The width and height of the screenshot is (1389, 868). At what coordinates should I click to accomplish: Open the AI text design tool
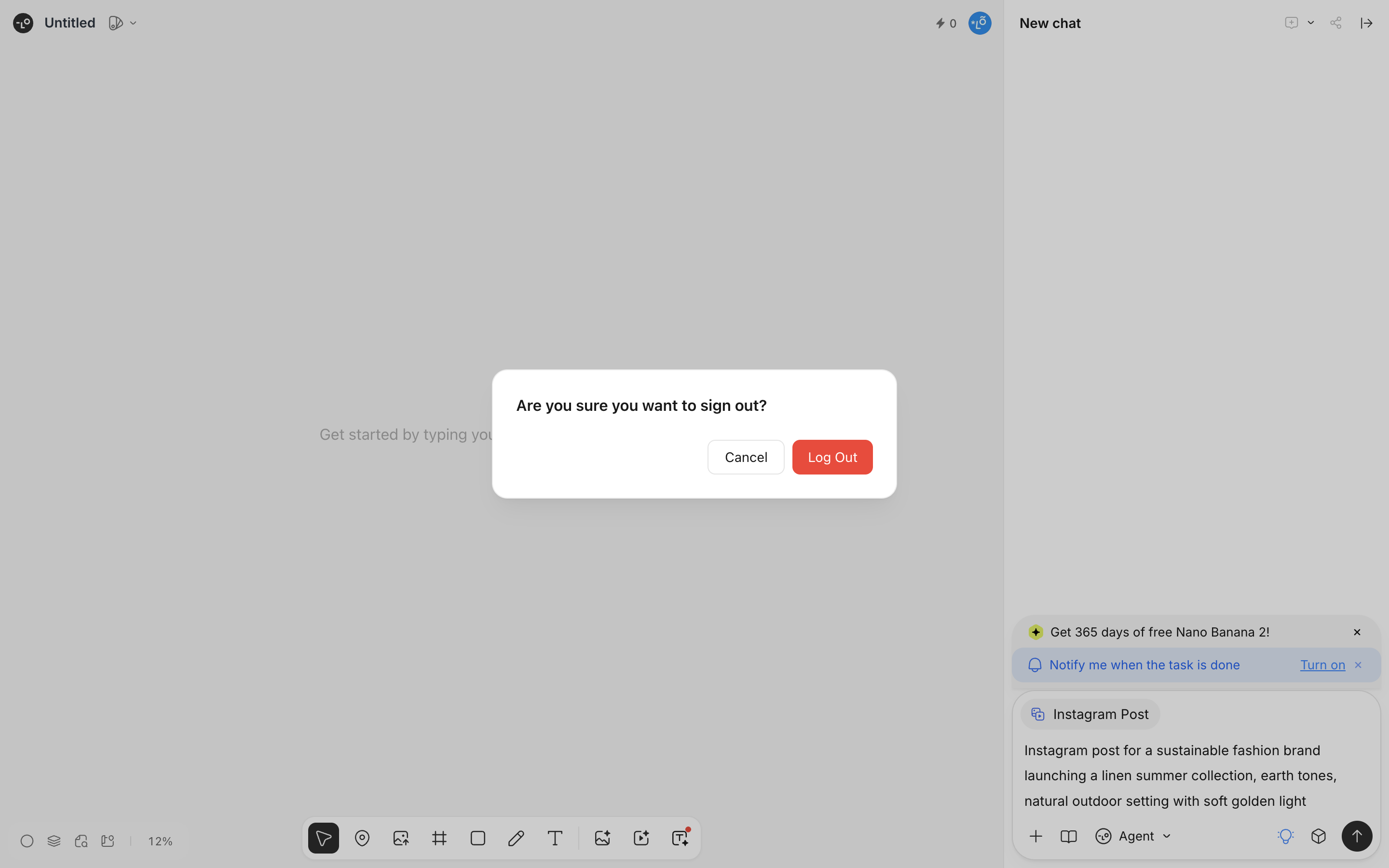[x=680, y=838]
